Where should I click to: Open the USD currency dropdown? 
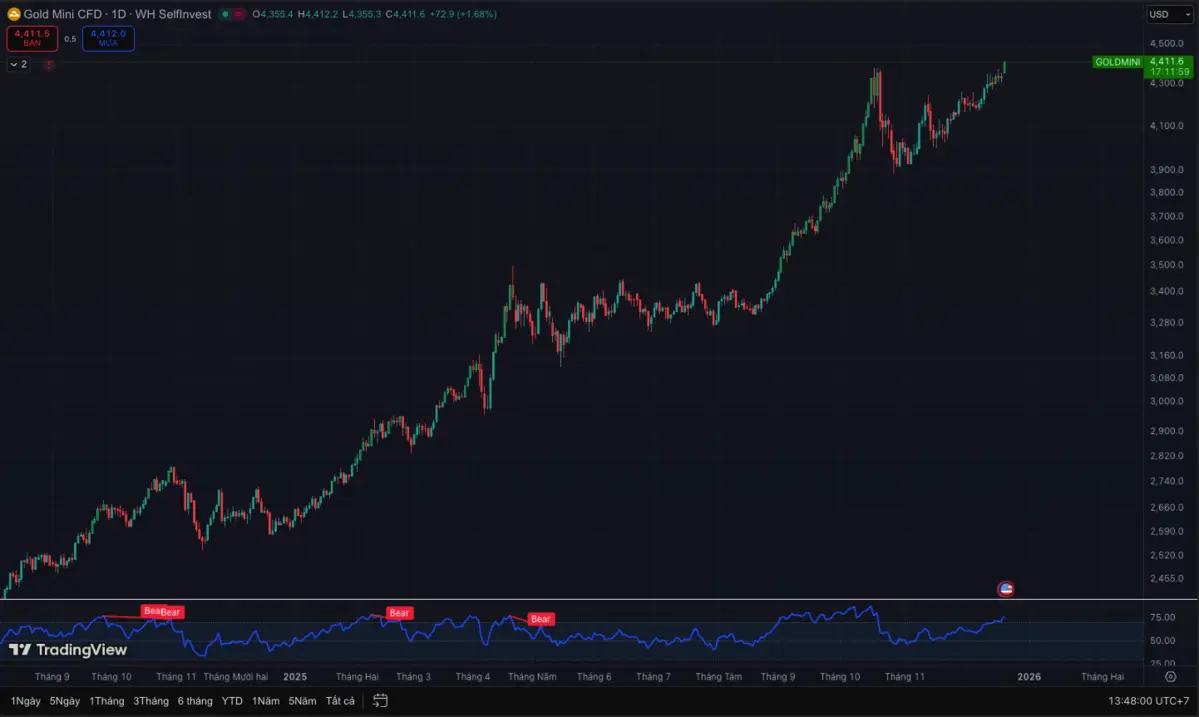point(1169,14)
